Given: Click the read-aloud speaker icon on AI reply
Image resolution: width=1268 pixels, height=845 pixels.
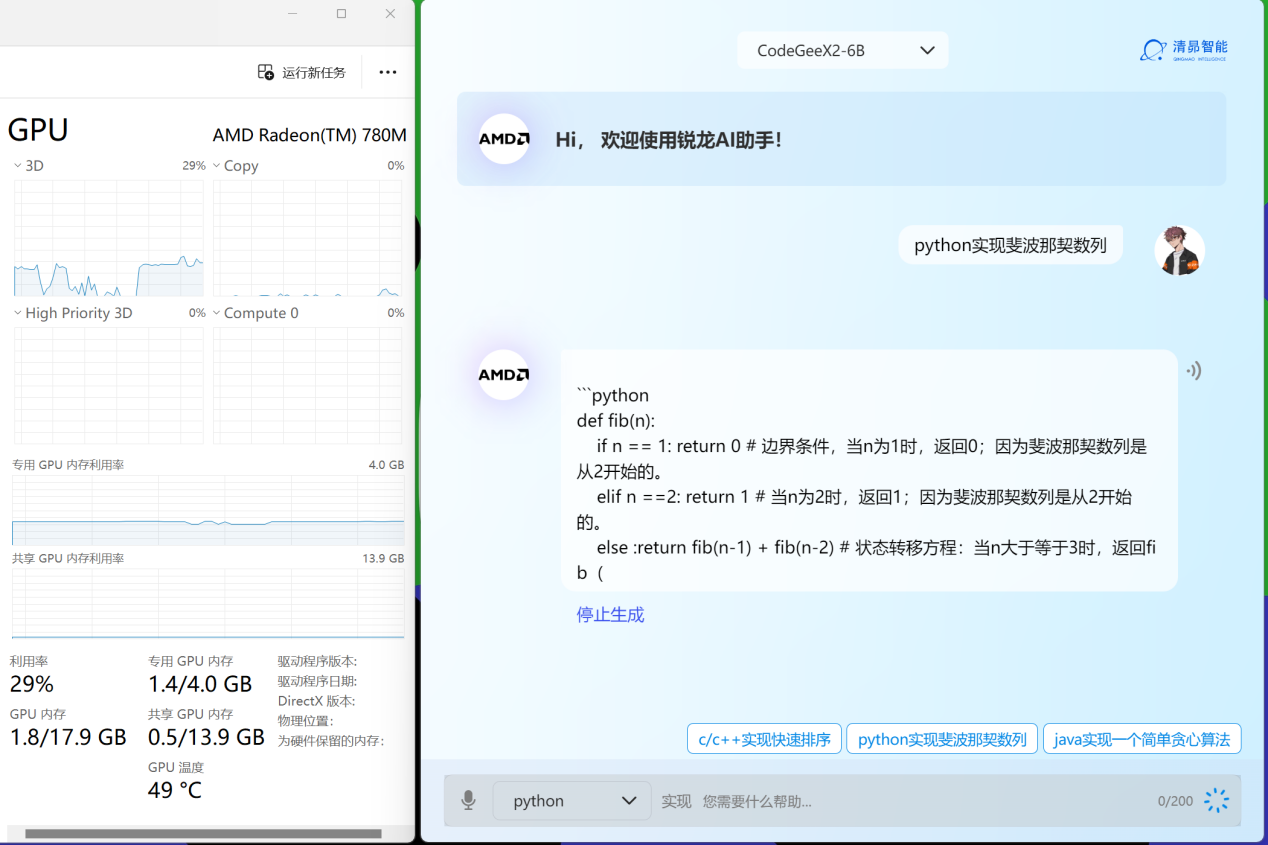Looking at the screenshot, I should (1193, 370).
